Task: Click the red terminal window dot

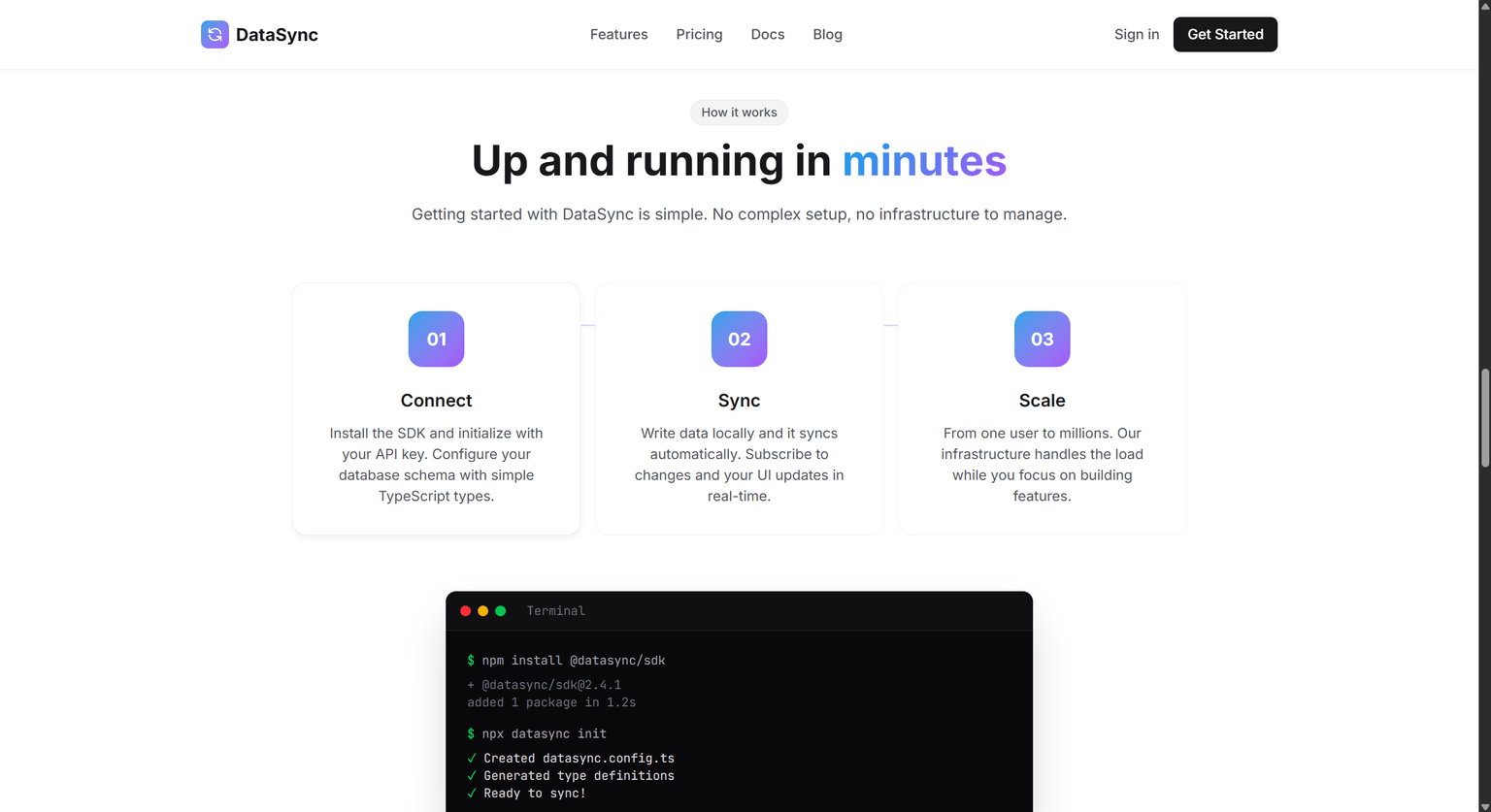Action: (465, 611)
